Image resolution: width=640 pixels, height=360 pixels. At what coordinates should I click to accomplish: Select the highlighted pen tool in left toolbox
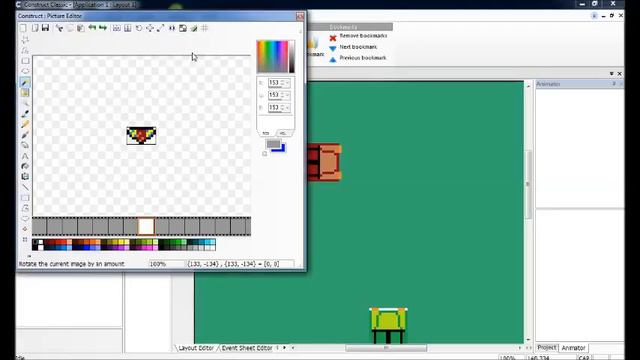(x=25, y=82)
